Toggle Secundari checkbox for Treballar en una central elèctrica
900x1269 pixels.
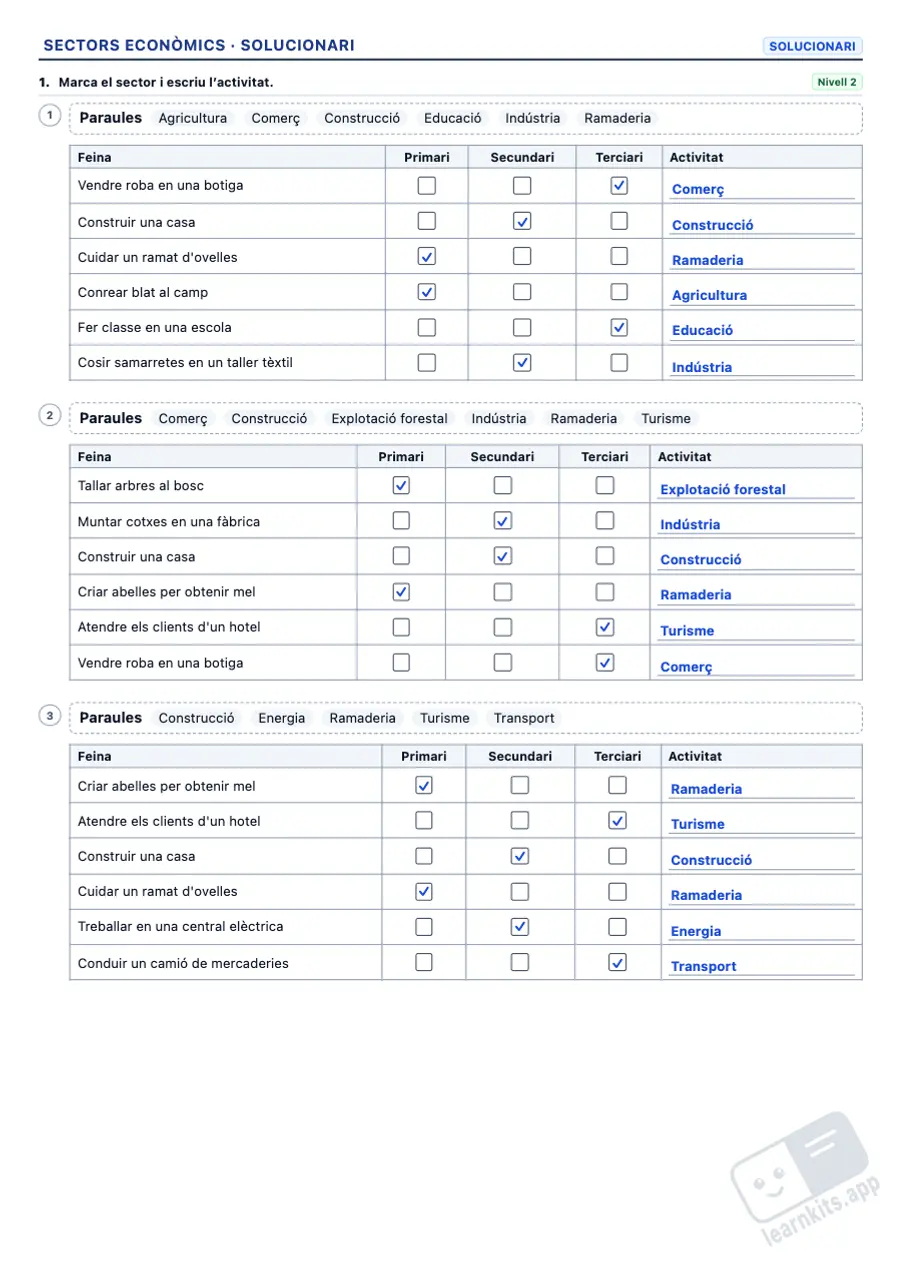coord(520,927)
